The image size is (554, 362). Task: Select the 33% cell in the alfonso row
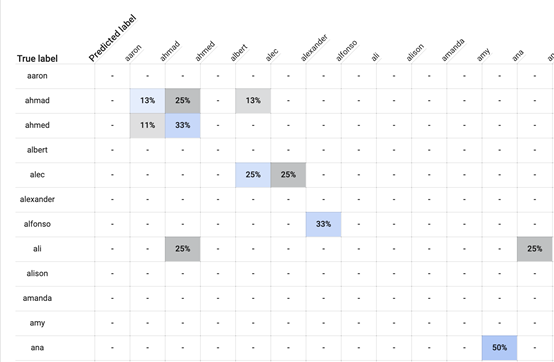(323, 224)
